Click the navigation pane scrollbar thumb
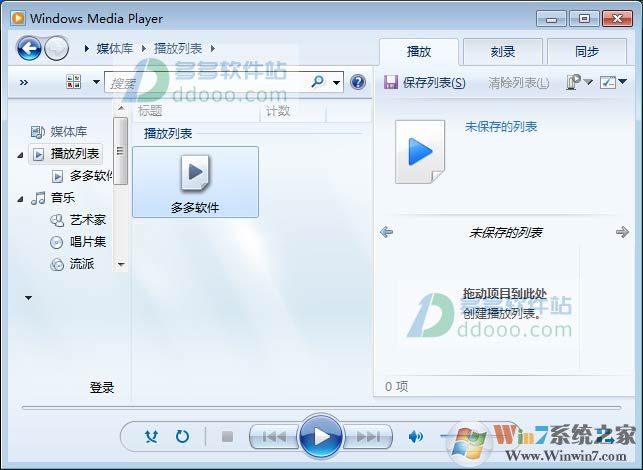This screenshot has height=470, width=643. 121,151
